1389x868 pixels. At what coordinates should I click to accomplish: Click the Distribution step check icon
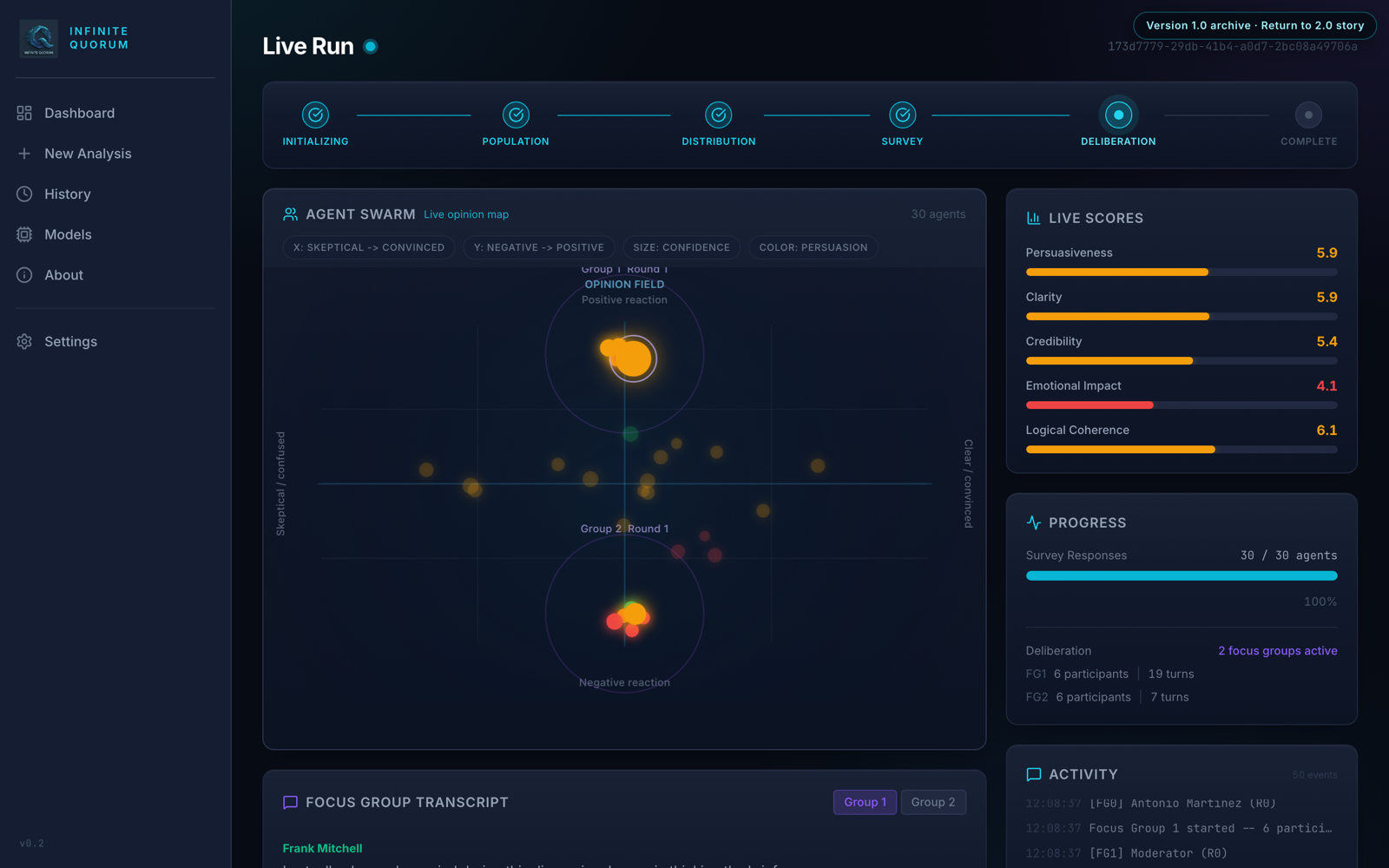pos(718,115)
